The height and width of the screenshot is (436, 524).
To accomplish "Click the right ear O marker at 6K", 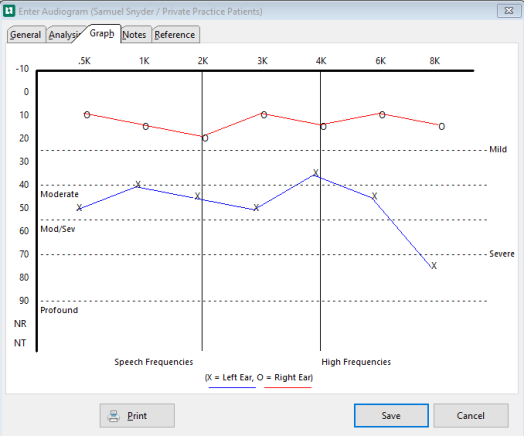I will pos(382,115).
